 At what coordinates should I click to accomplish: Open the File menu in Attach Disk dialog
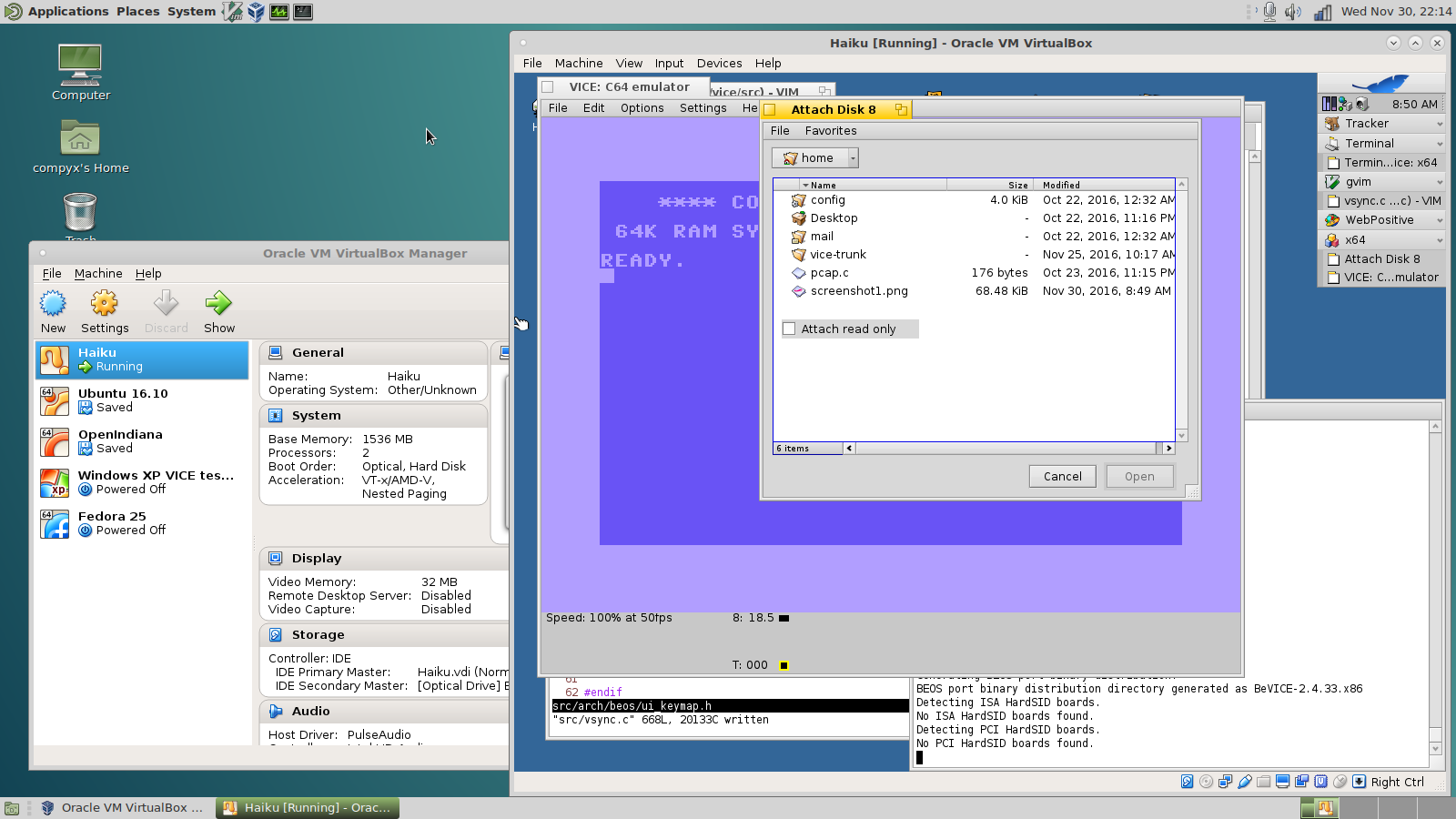click(780, 130)
